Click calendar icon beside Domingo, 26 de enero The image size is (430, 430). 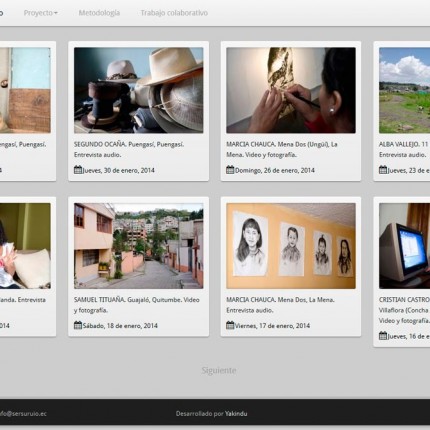click(x=230, y=170)
